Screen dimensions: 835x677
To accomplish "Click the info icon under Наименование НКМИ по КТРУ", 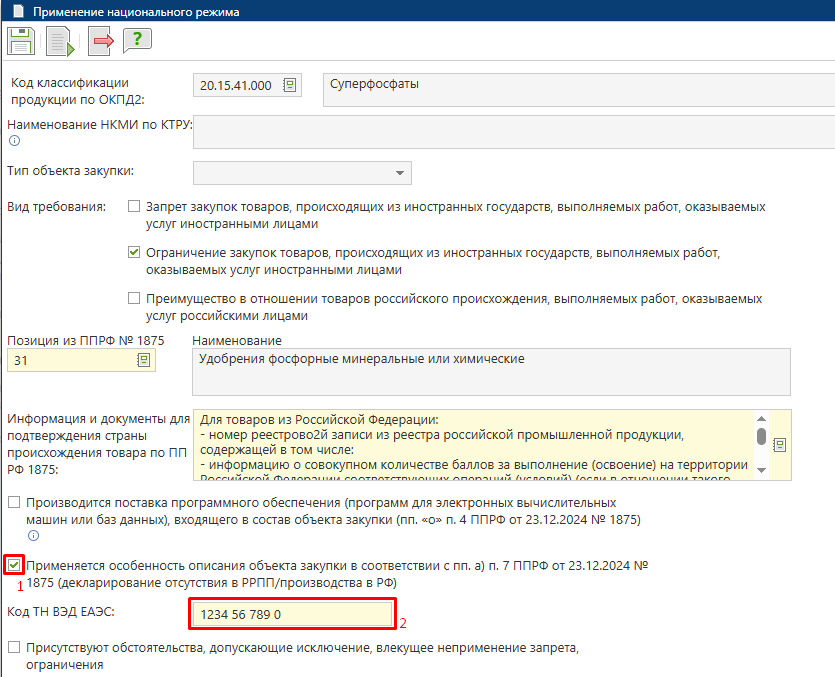I will [x=14, y=141].
